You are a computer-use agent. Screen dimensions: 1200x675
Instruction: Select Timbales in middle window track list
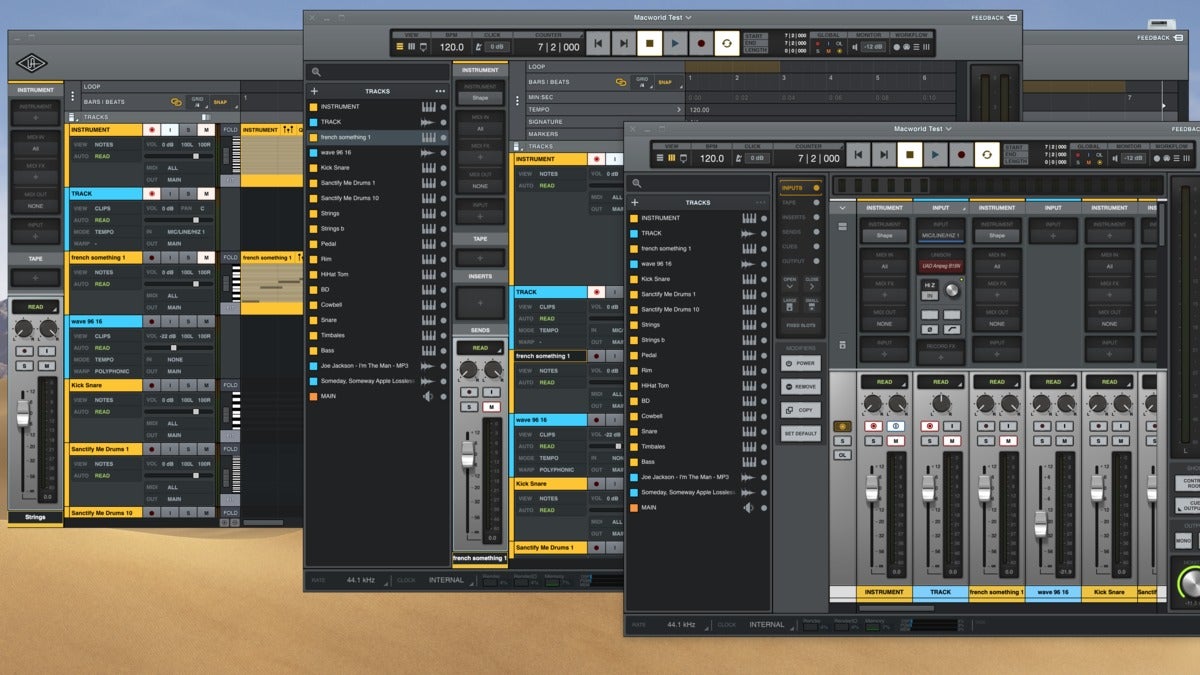378,335
